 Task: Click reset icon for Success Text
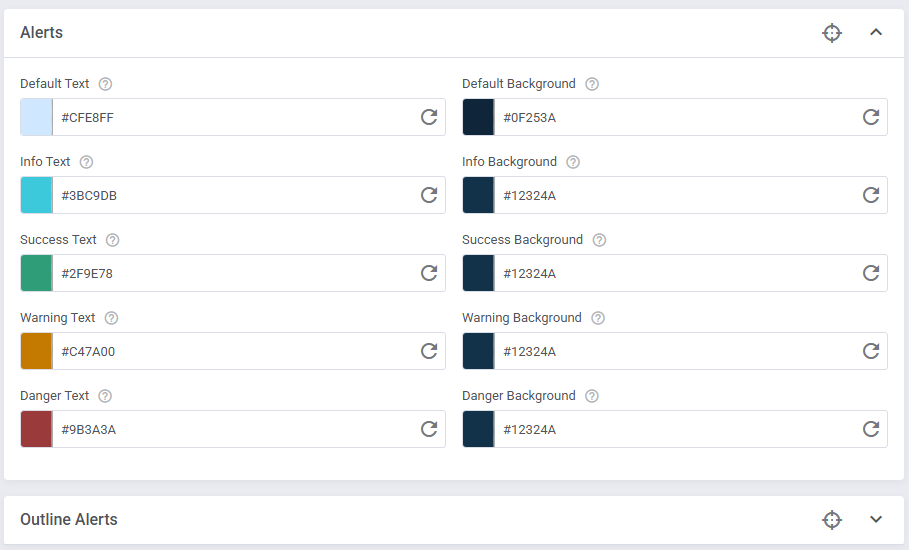click(429, 273)
